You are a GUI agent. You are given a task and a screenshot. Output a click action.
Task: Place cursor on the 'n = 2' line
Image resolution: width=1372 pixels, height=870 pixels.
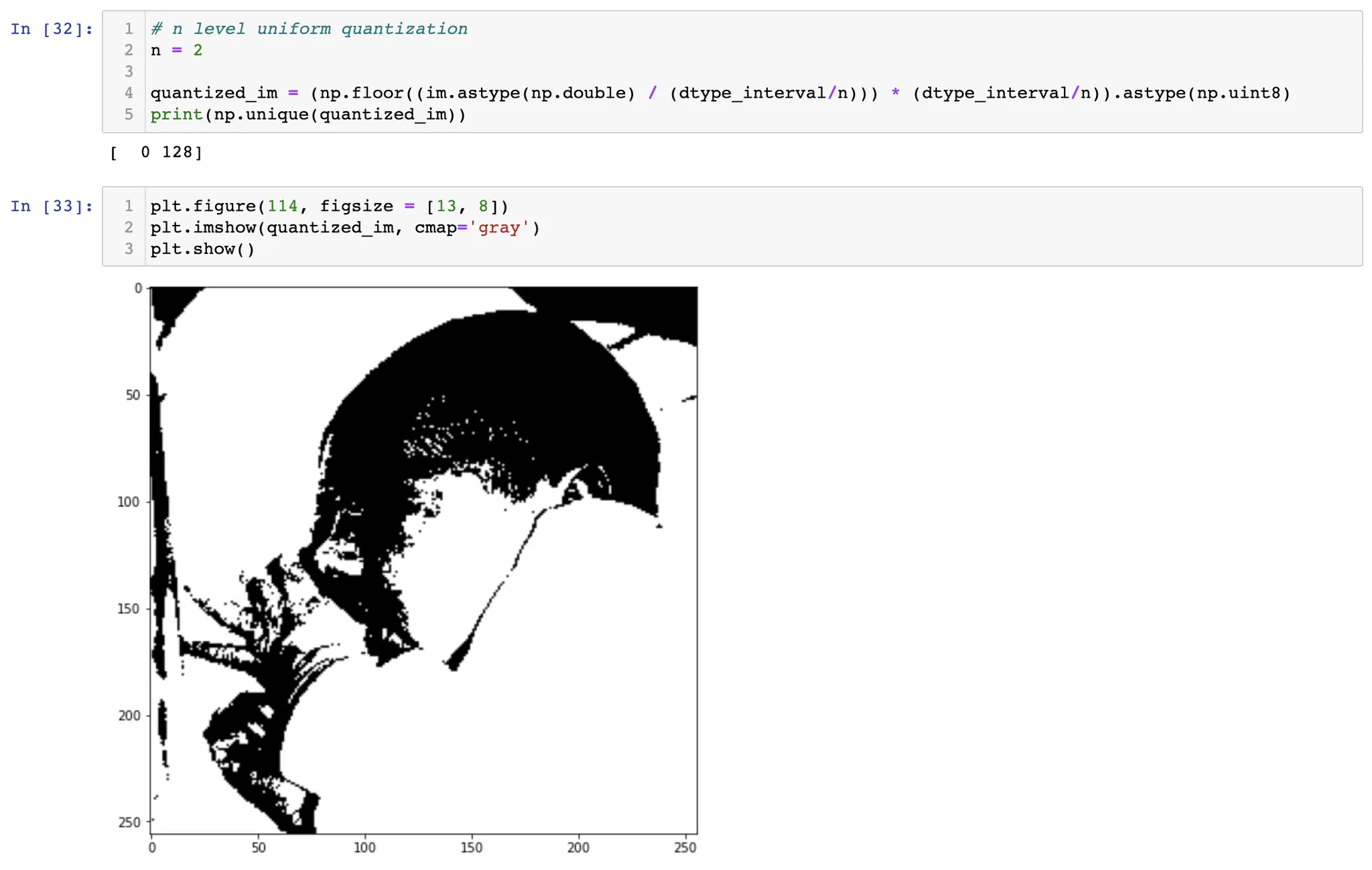coord(176,50)
